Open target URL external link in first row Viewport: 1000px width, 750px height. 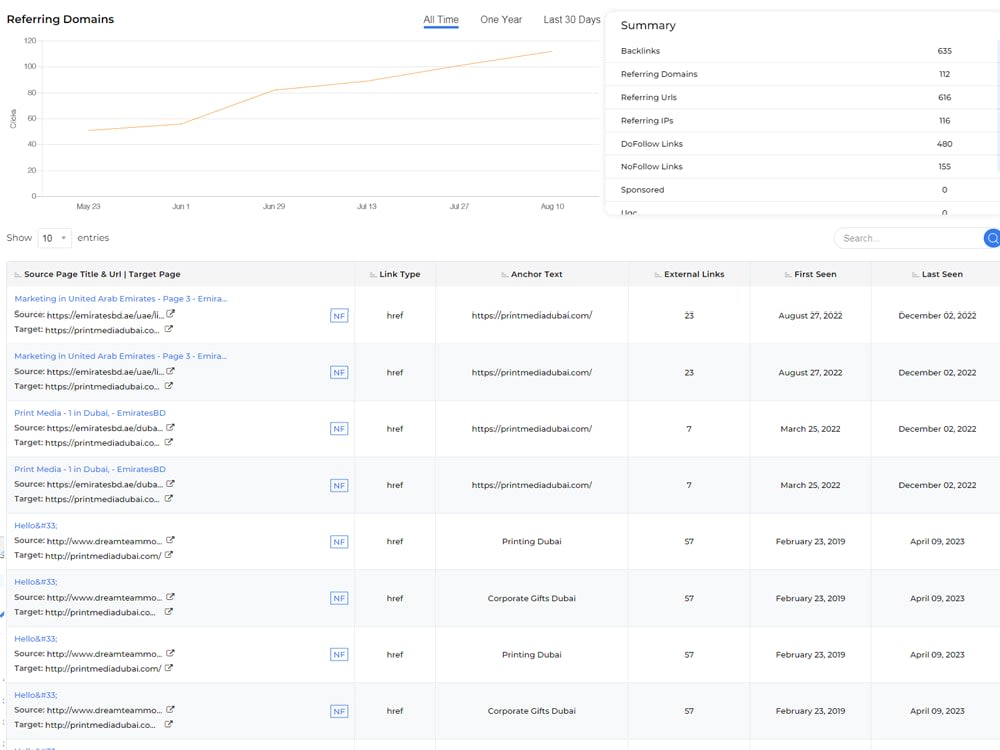point(168,329)
